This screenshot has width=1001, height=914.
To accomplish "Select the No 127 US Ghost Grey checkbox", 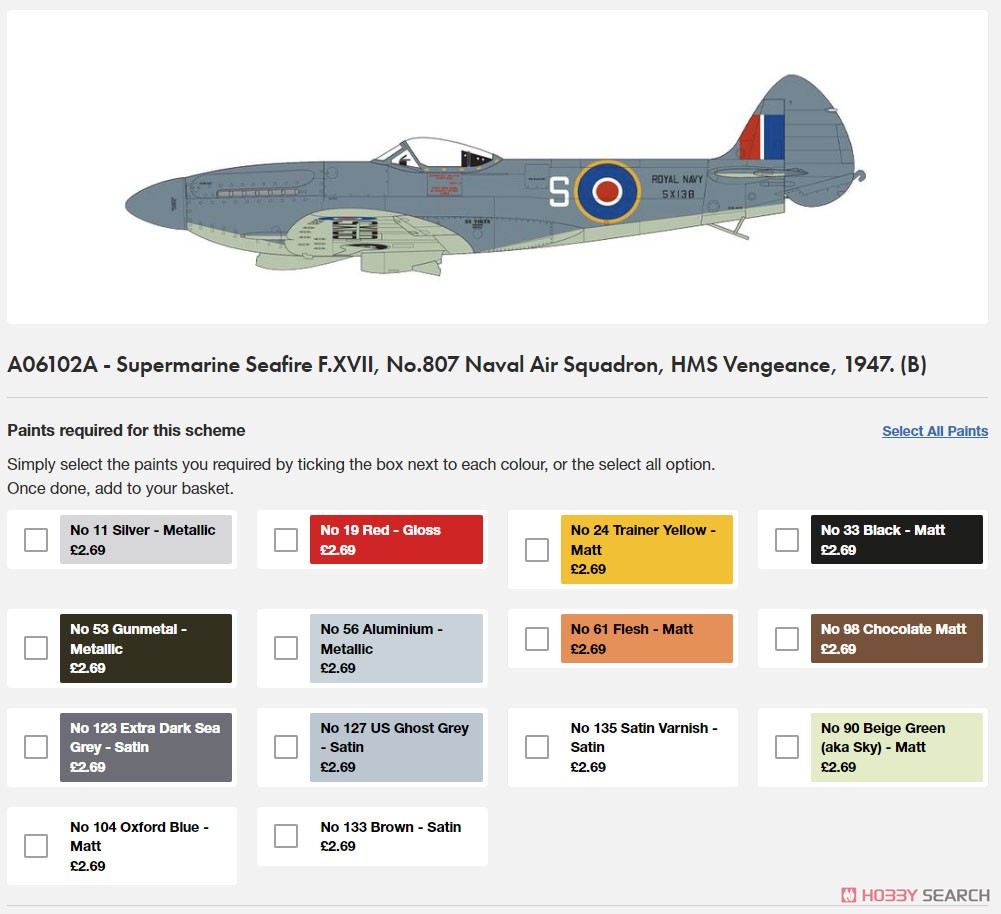I will [x=285, y=747].
